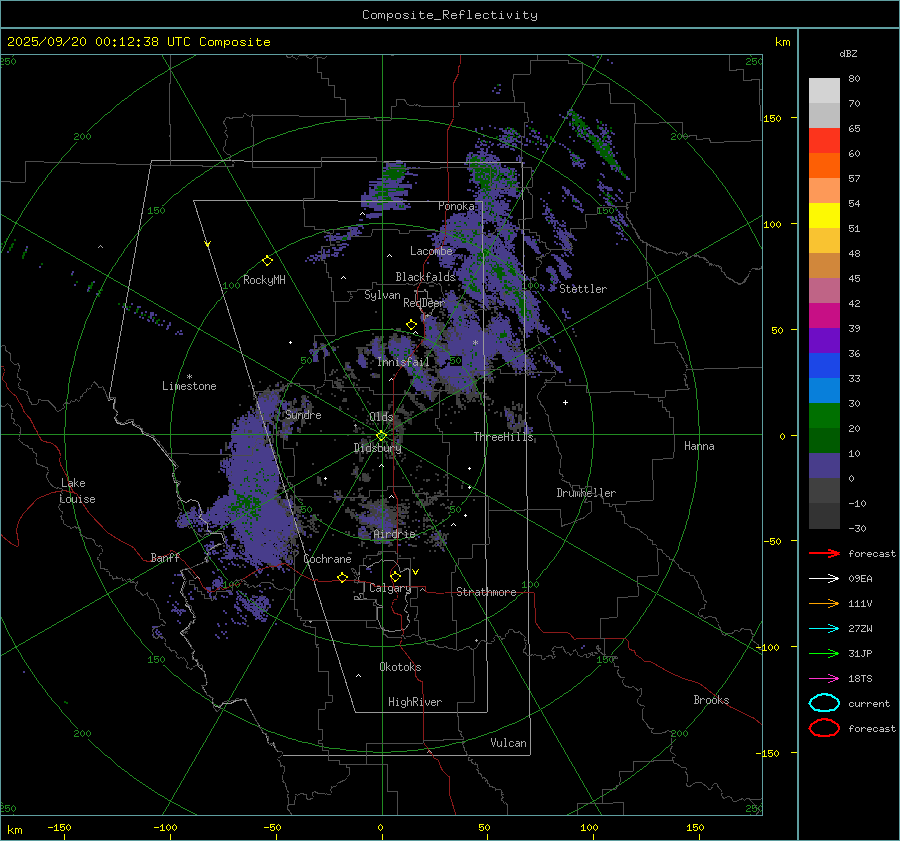Click the cyan current ellipse icon
The height and width of the screenshot is (841, 900).
(x=824, y=703)
